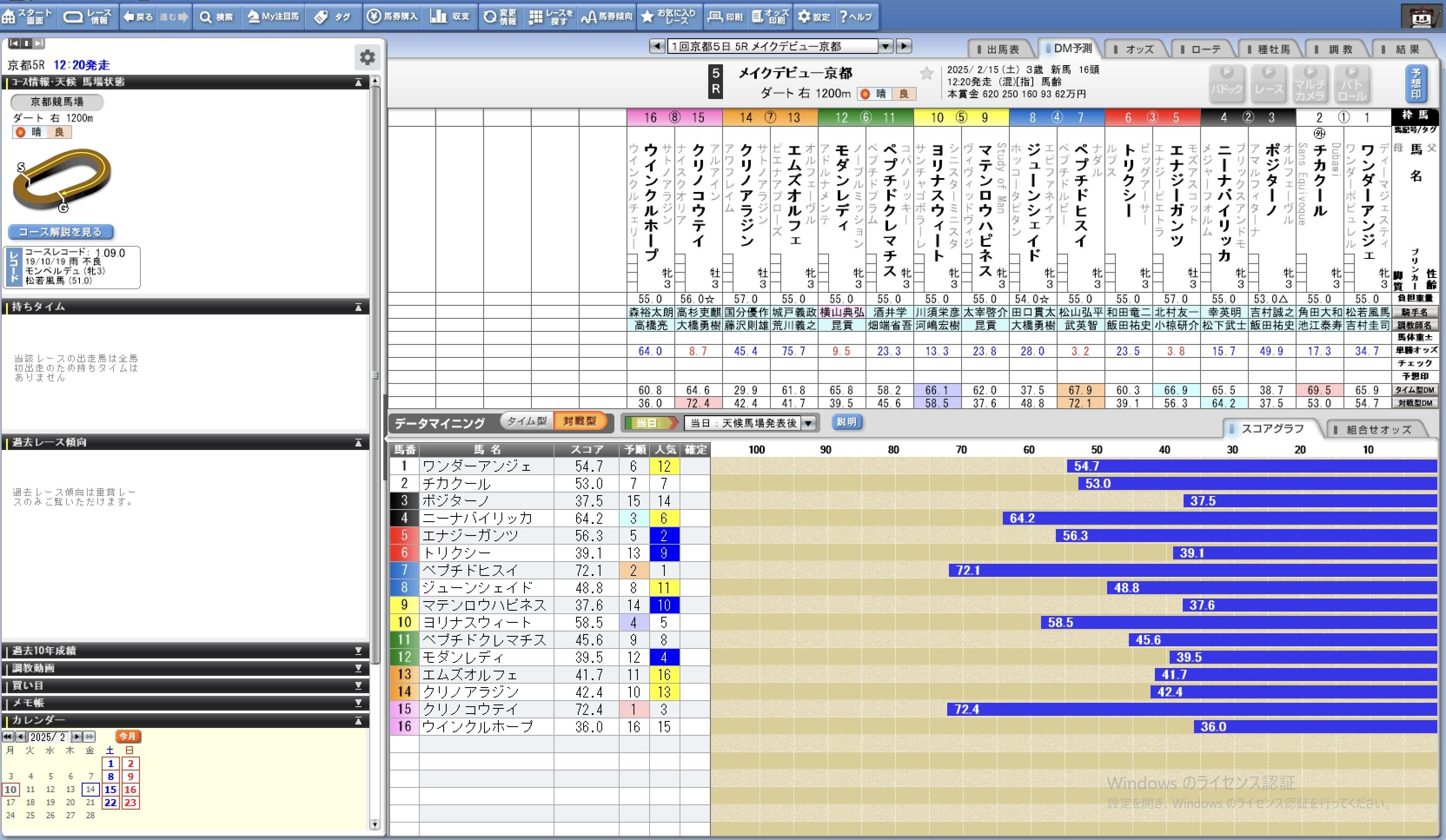Open the ヘルプ help item
This screenshot has width=1446, height=840.
point(856,17)
